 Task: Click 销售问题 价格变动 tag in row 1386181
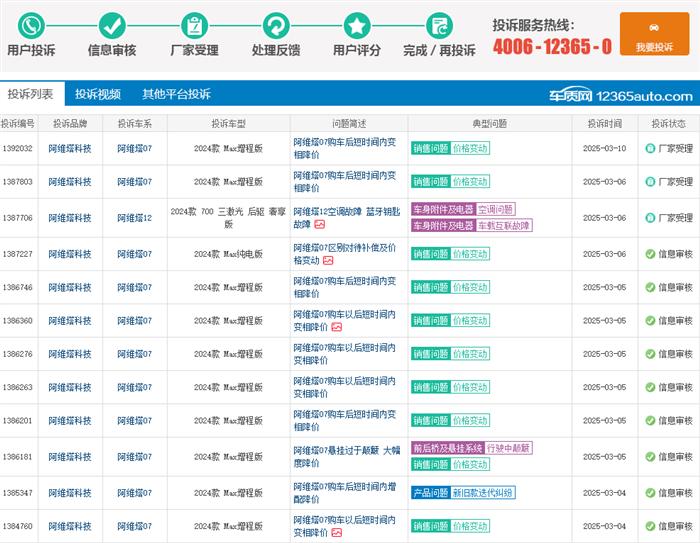(450, 464)
